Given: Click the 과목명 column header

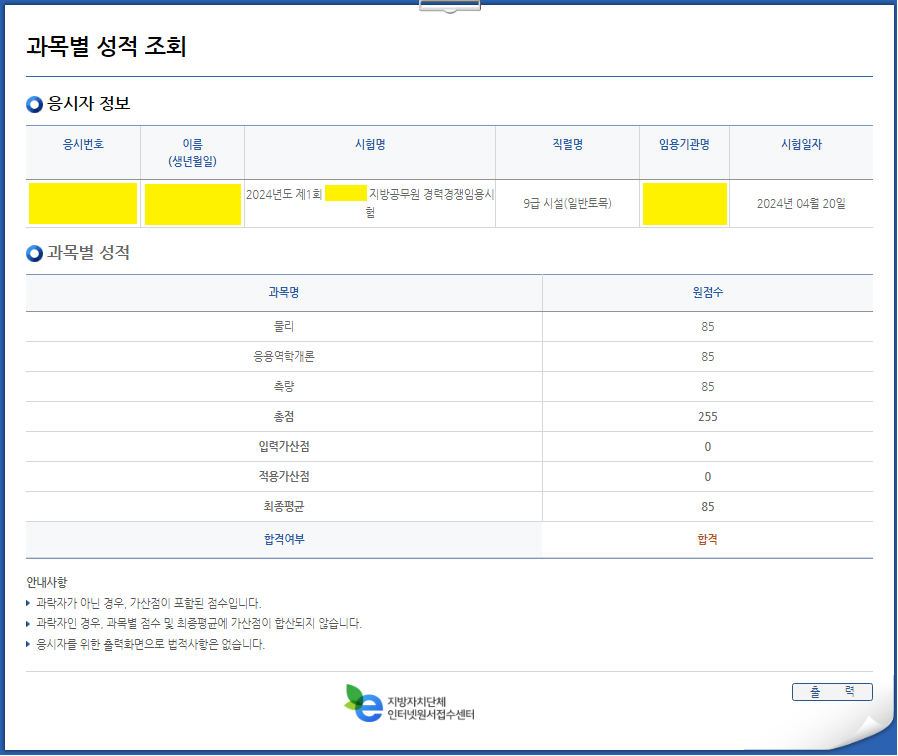Looking at the screenshot, I should (x=284, y=292).
